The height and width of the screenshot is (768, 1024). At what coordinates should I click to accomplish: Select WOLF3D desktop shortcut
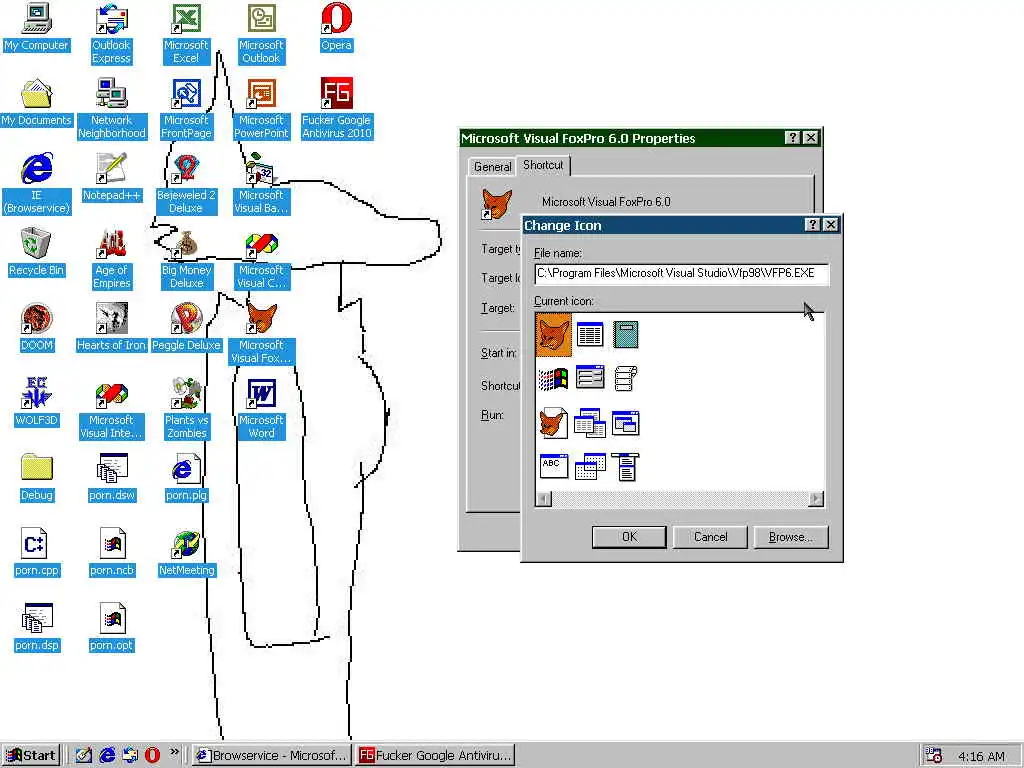tap(36, 404)
